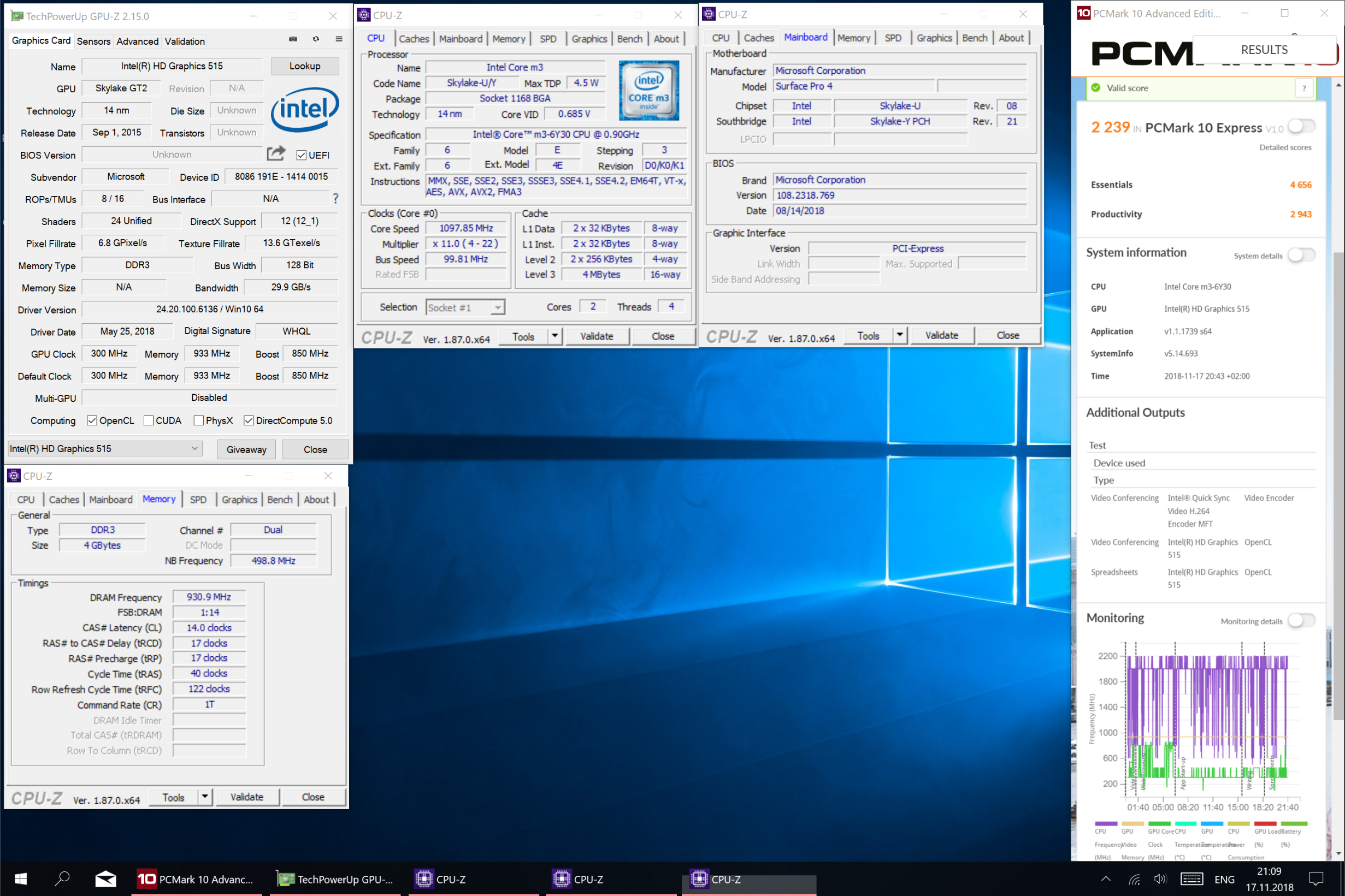The width and height of the screenshot is (1345, 896).
Task: Click the second CPU-Z taskbar button
Action: click(611, 879)
